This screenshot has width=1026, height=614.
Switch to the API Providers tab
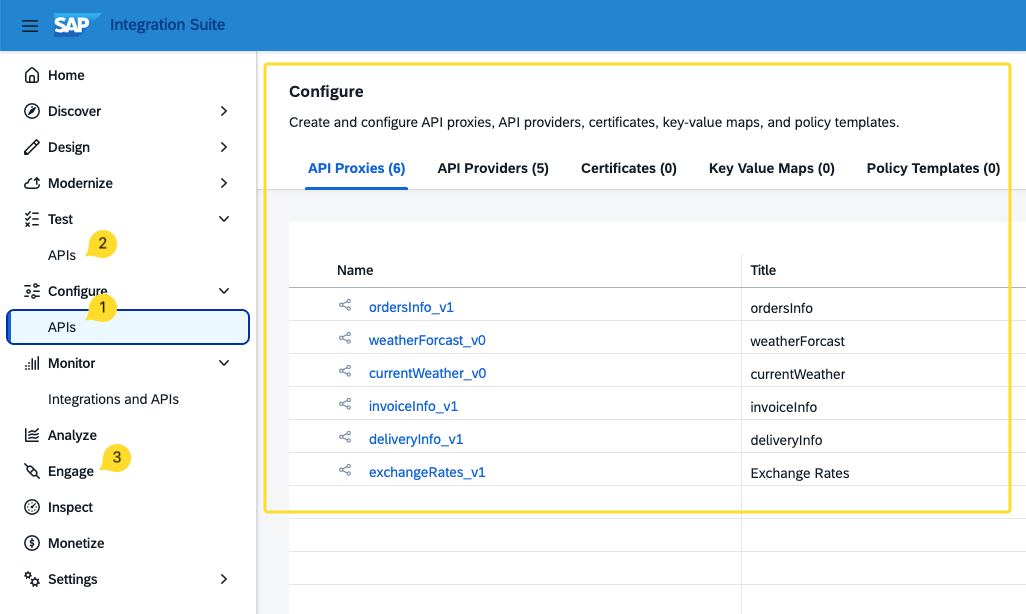click(493, 169)
